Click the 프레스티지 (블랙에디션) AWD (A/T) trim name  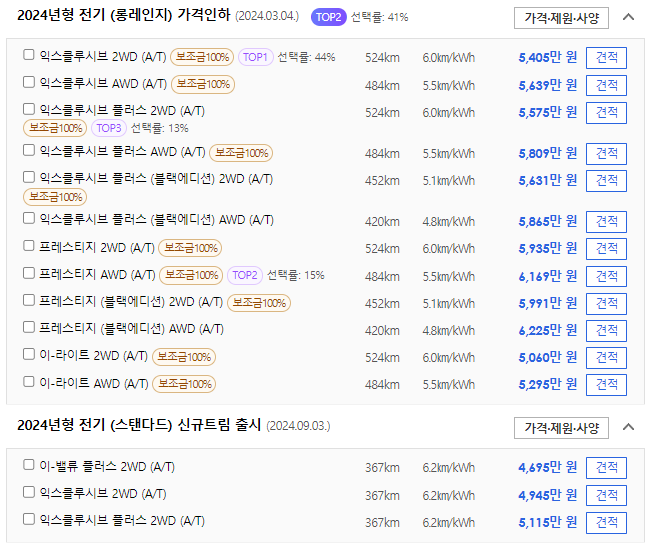[x=131, y=329]
